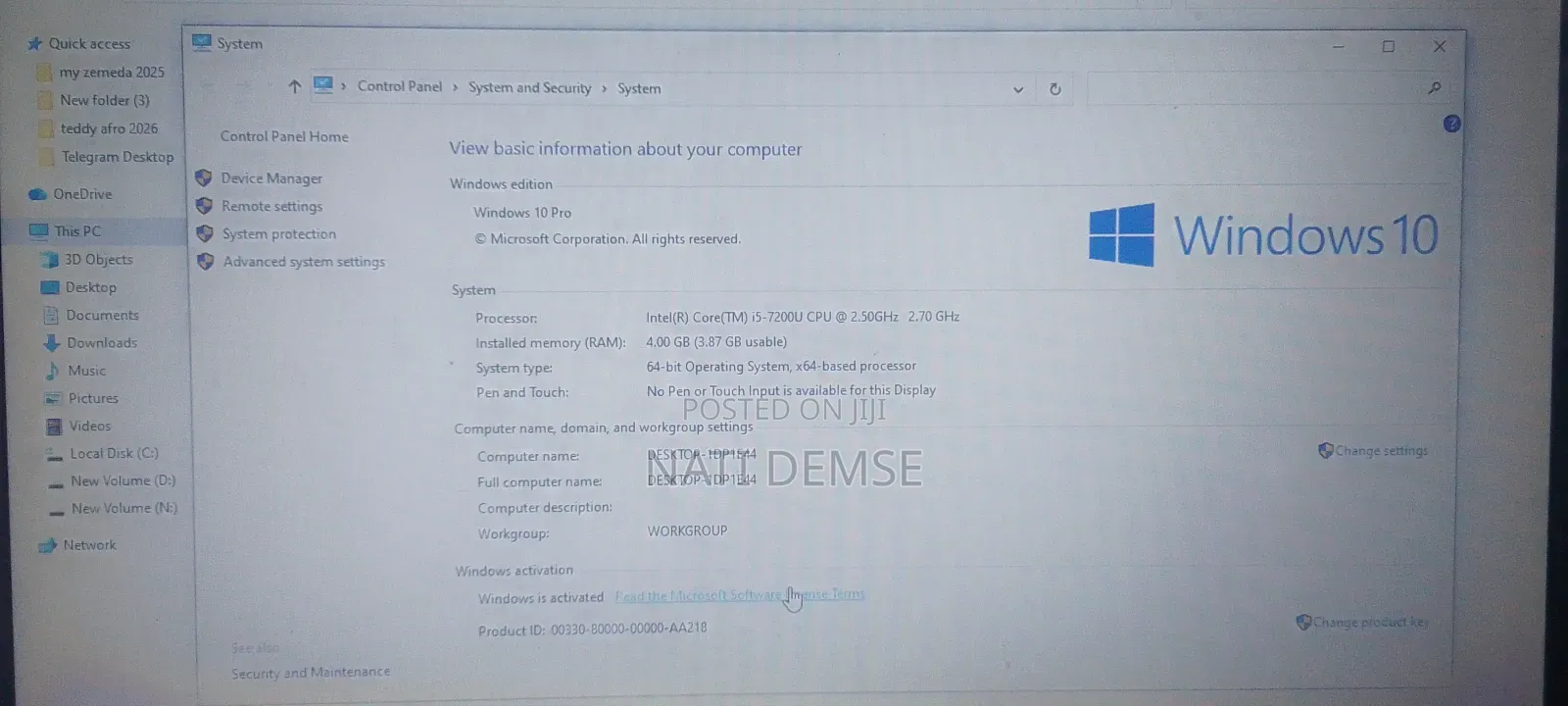1568x706 pixels.
Task: Go to Control Panel Home
Action: (284, 136)
